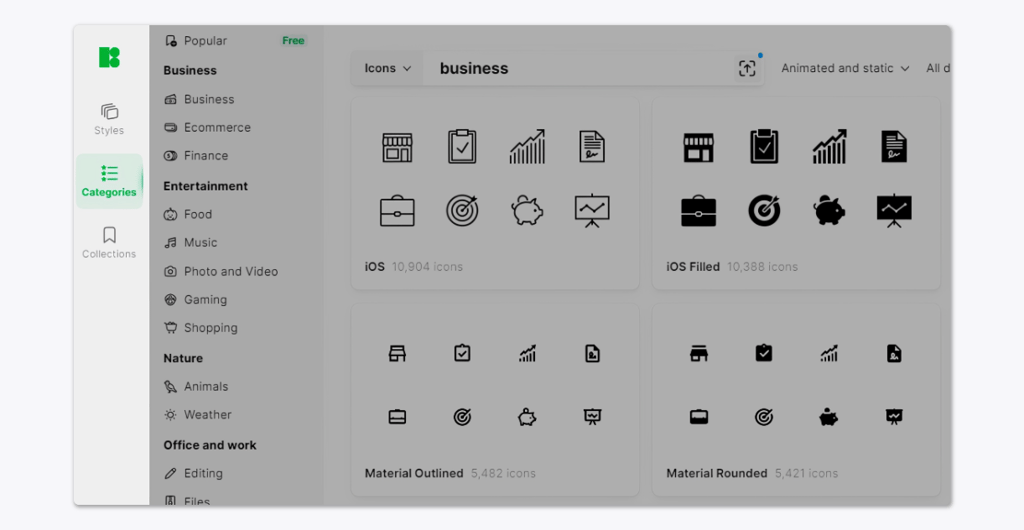Click the '10,904 icons' count text

click(x=427, y=266)
